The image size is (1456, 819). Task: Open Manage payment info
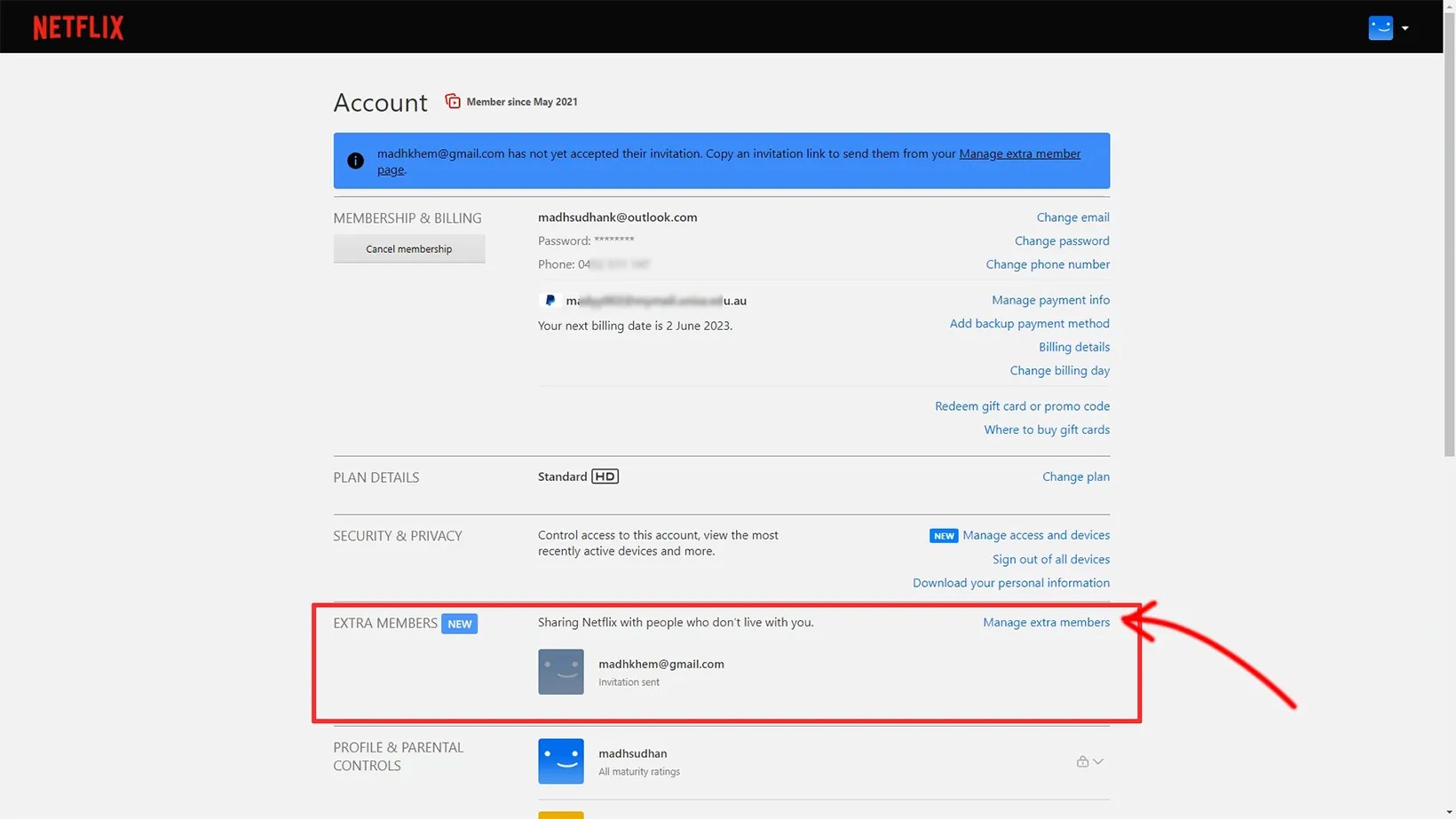tap(1050, 300)
